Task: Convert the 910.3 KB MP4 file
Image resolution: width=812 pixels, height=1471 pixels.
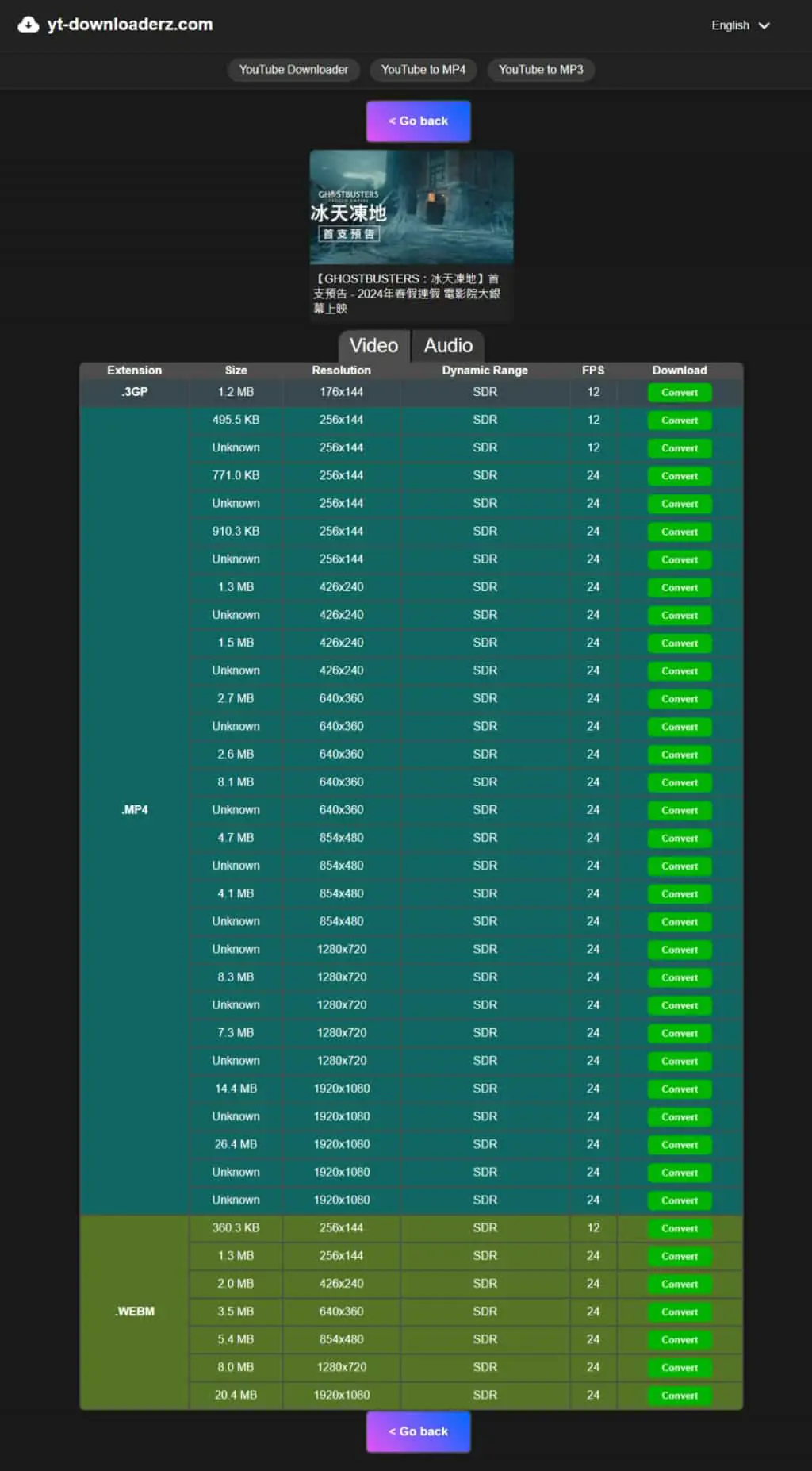Action: 680,532
